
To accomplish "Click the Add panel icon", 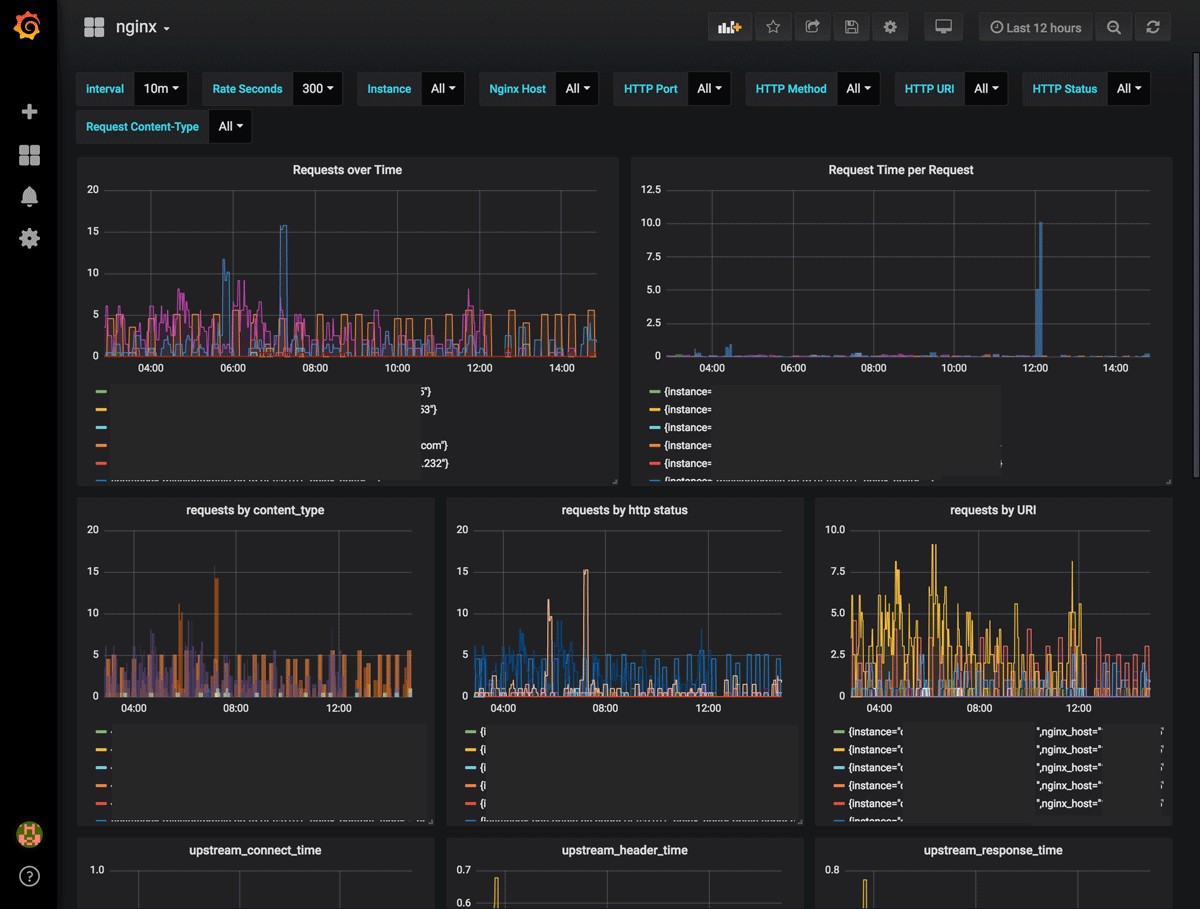I will (x=729, y=28).
